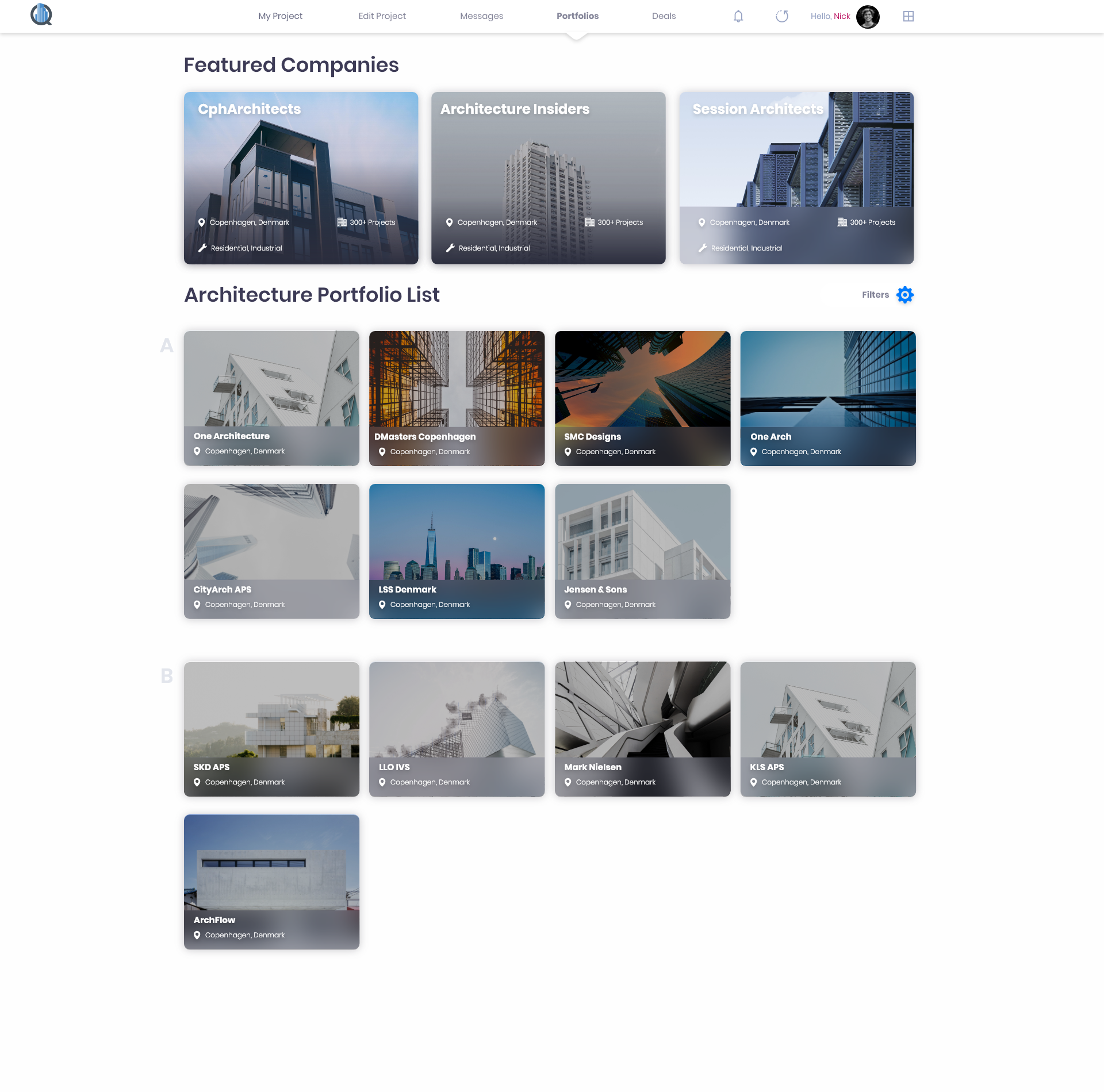Click Session Architects wrench icon
This screenshot has height=1092, width=1104.
(x=702, y=248)
